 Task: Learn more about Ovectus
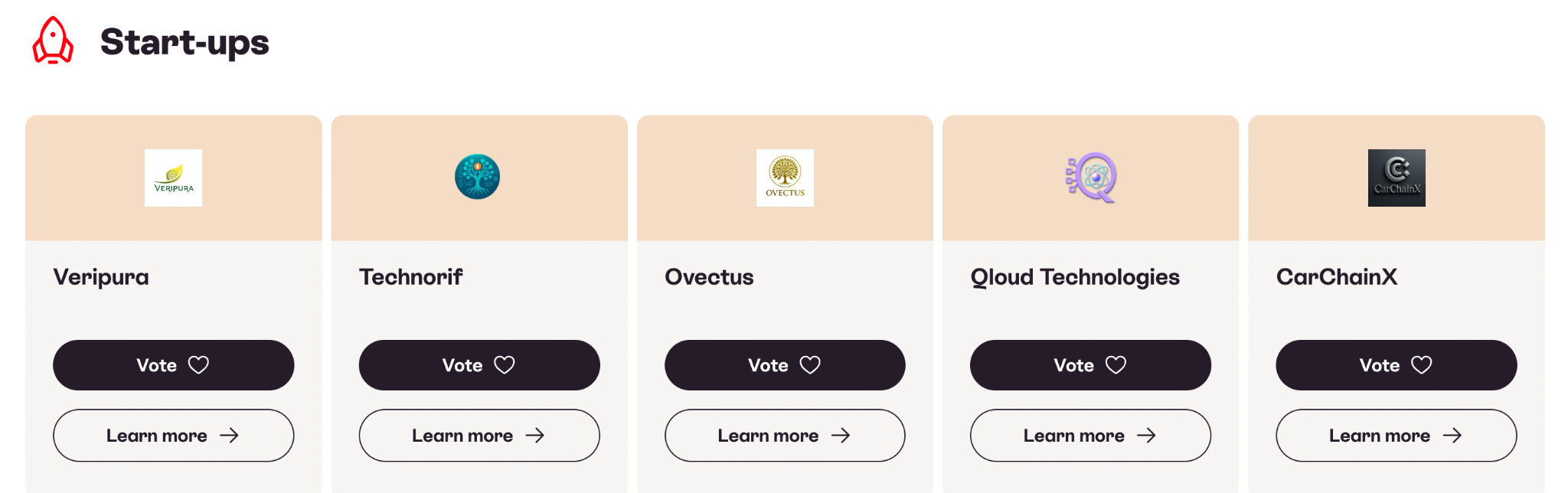(785, 436)
